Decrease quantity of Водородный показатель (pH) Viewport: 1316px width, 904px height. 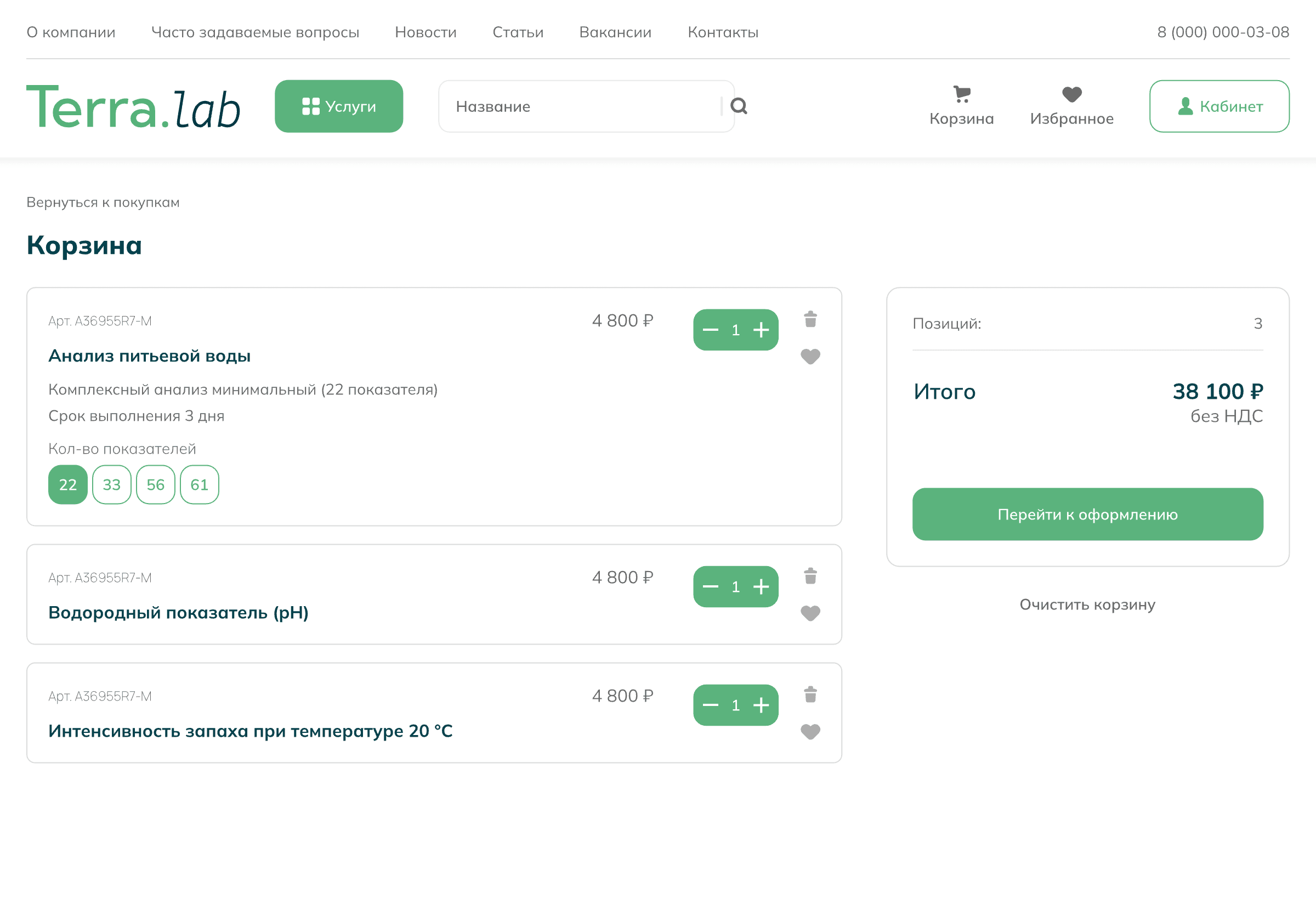[x=710, y=587]
